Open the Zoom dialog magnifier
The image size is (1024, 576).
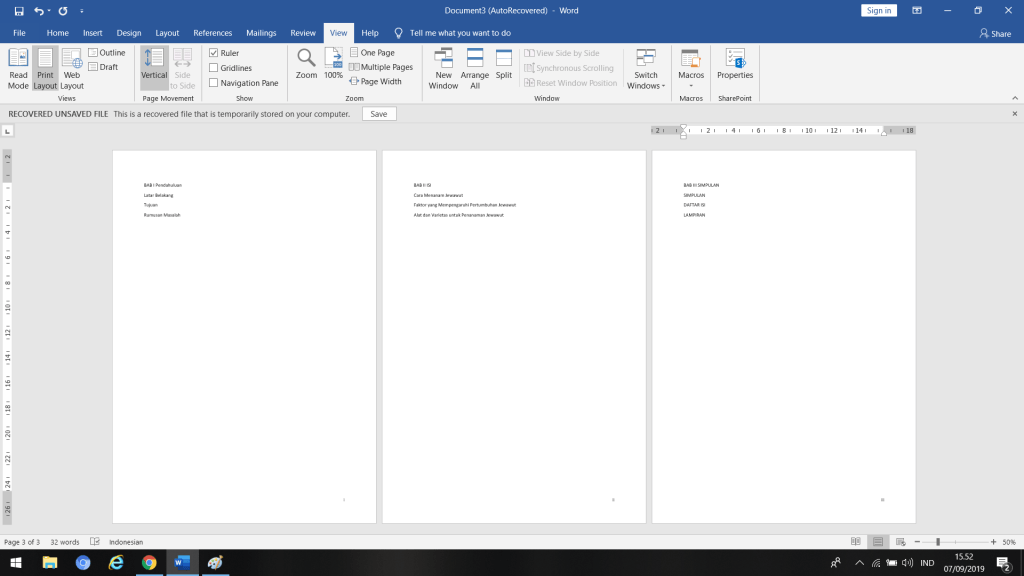306,64
